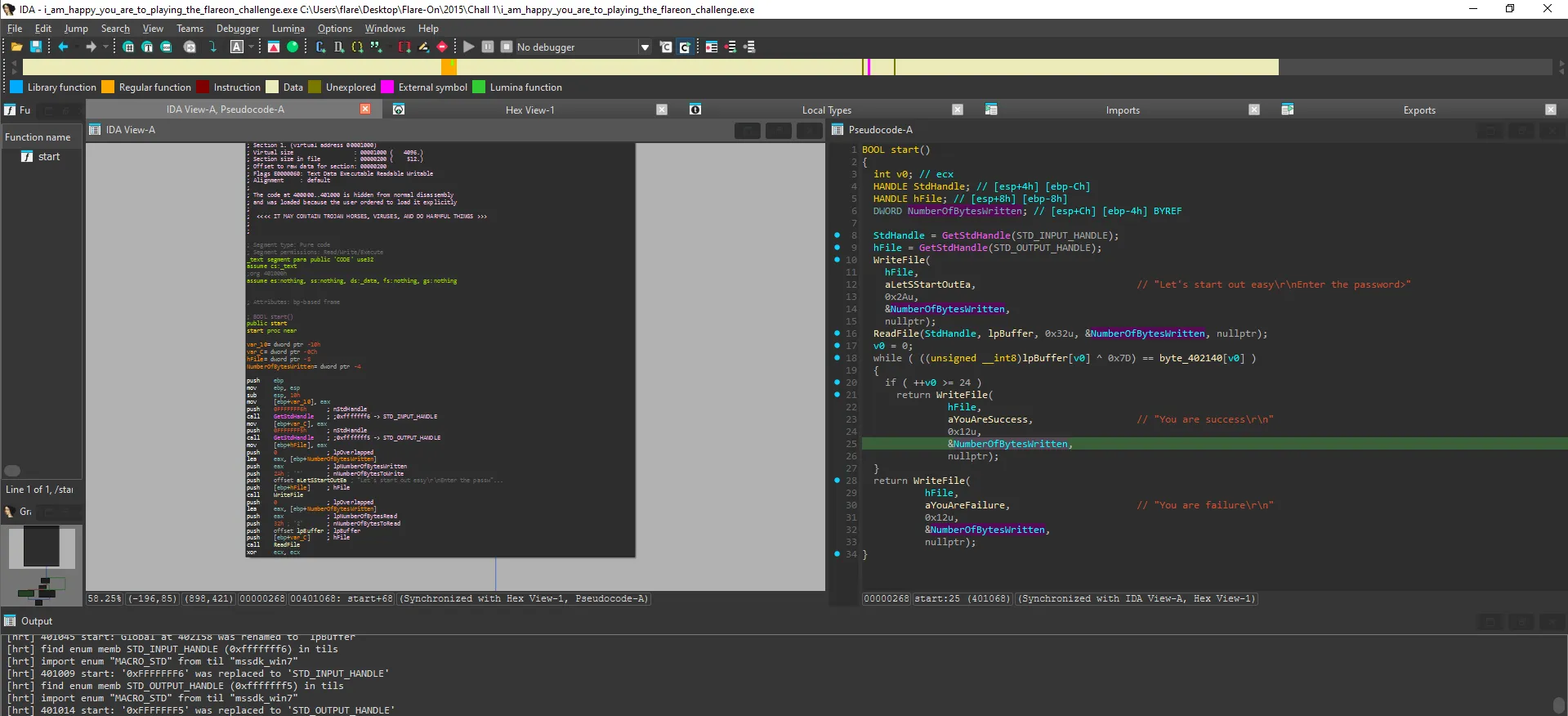Click the green circle toolbar icon

pyautogui.click(x=293, y=47)
